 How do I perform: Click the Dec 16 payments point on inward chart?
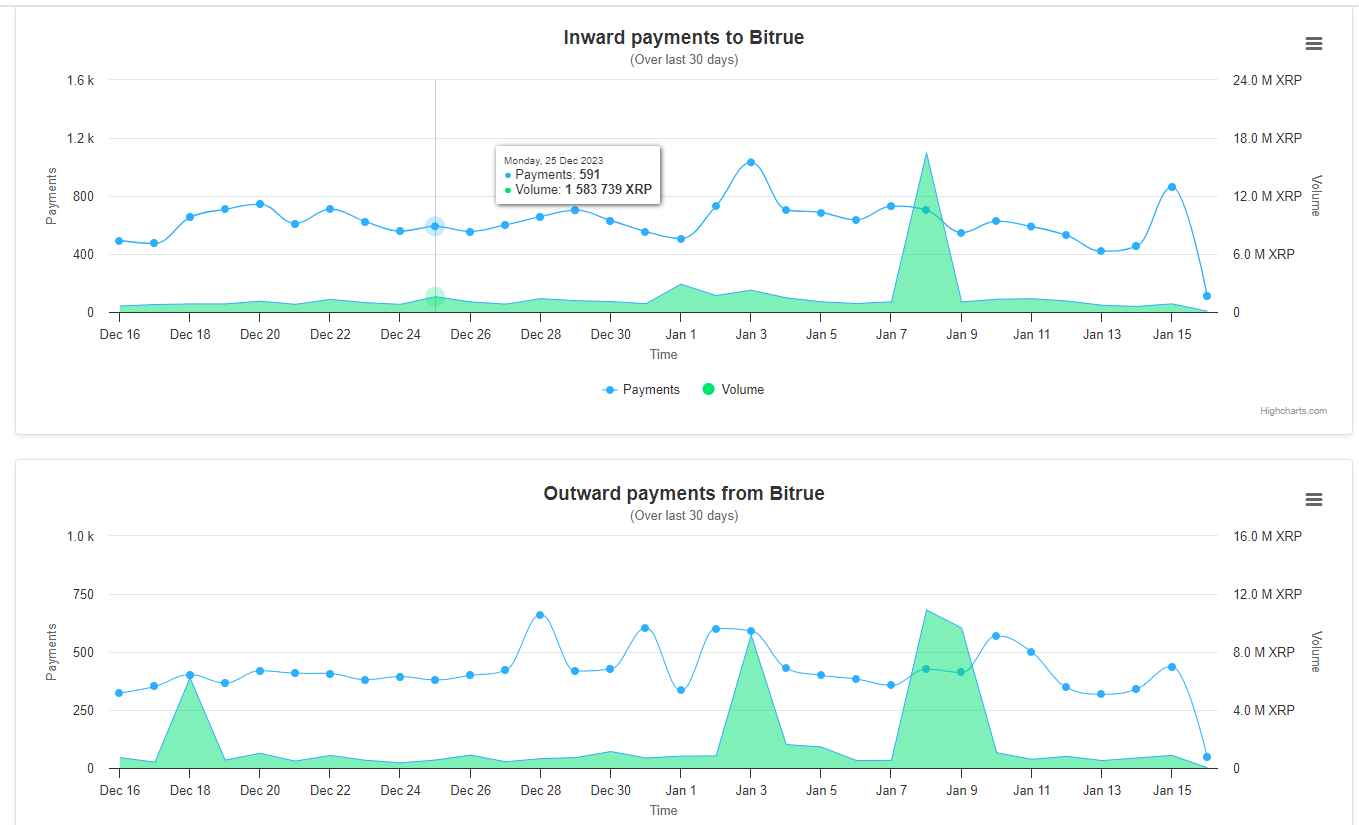click(x=119, y=241)
